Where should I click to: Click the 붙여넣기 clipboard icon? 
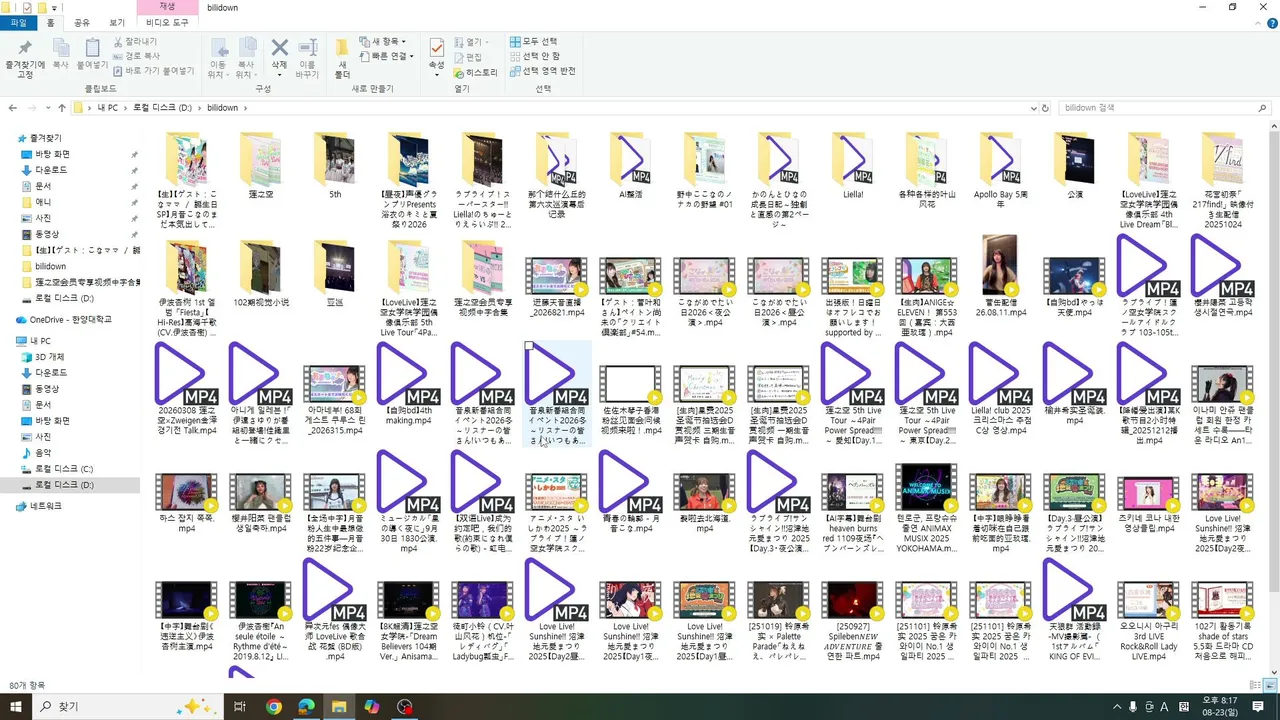(92, 48)
